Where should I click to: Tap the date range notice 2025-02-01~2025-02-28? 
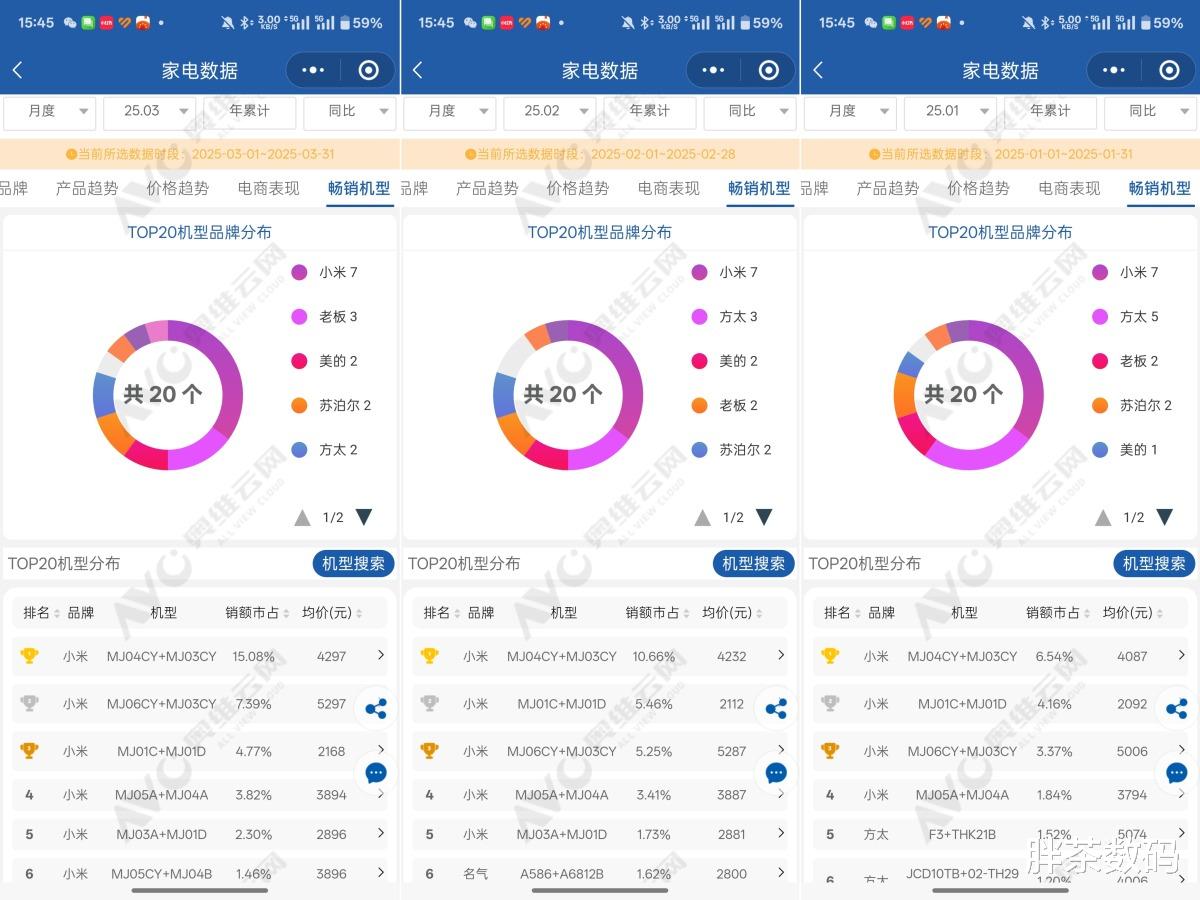[600, 154]
